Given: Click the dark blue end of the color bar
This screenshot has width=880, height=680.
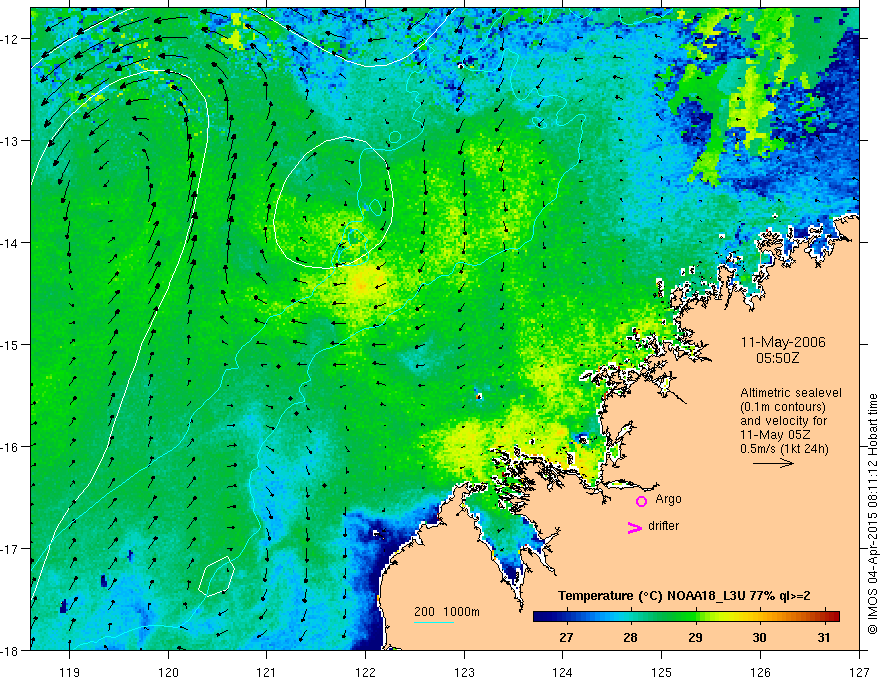Looking at the screenshot, I should [x=540, y=617].
